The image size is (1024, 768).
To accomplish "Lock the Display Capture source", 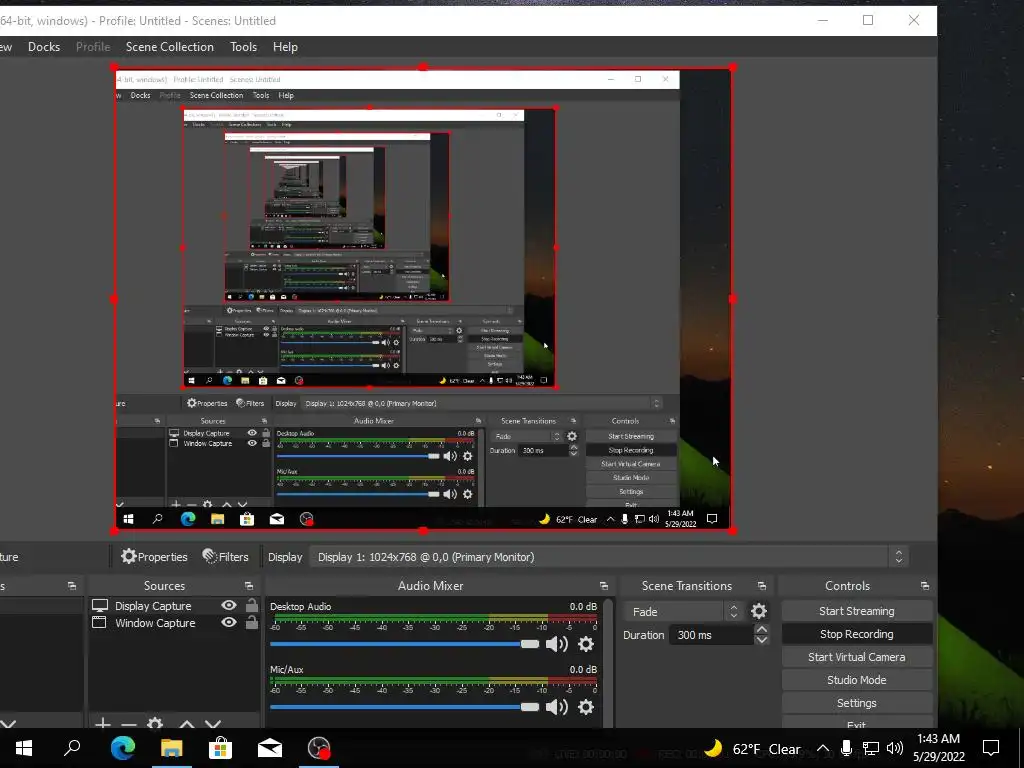I will (251, 605).
